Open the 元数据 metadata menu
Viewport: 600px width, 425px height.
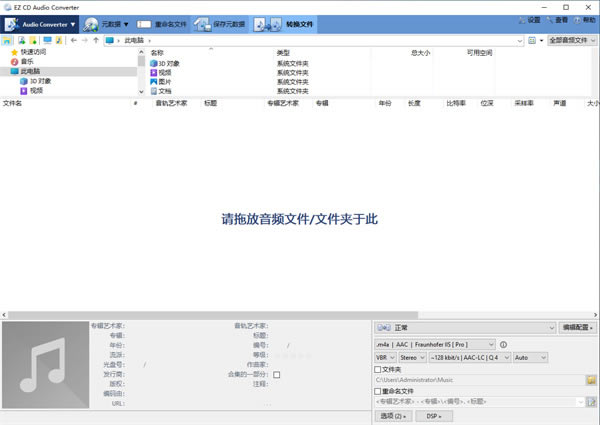pyautogui.click(x=105, y=24)
